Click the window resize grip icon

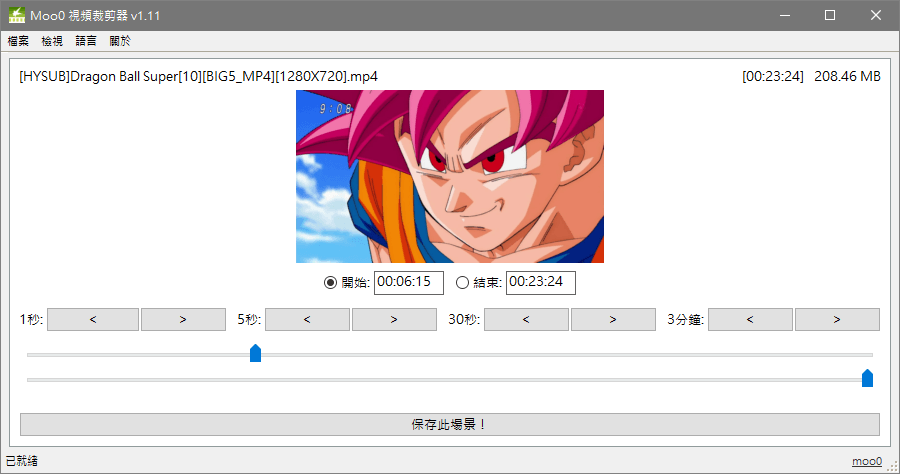pos(893,467)
